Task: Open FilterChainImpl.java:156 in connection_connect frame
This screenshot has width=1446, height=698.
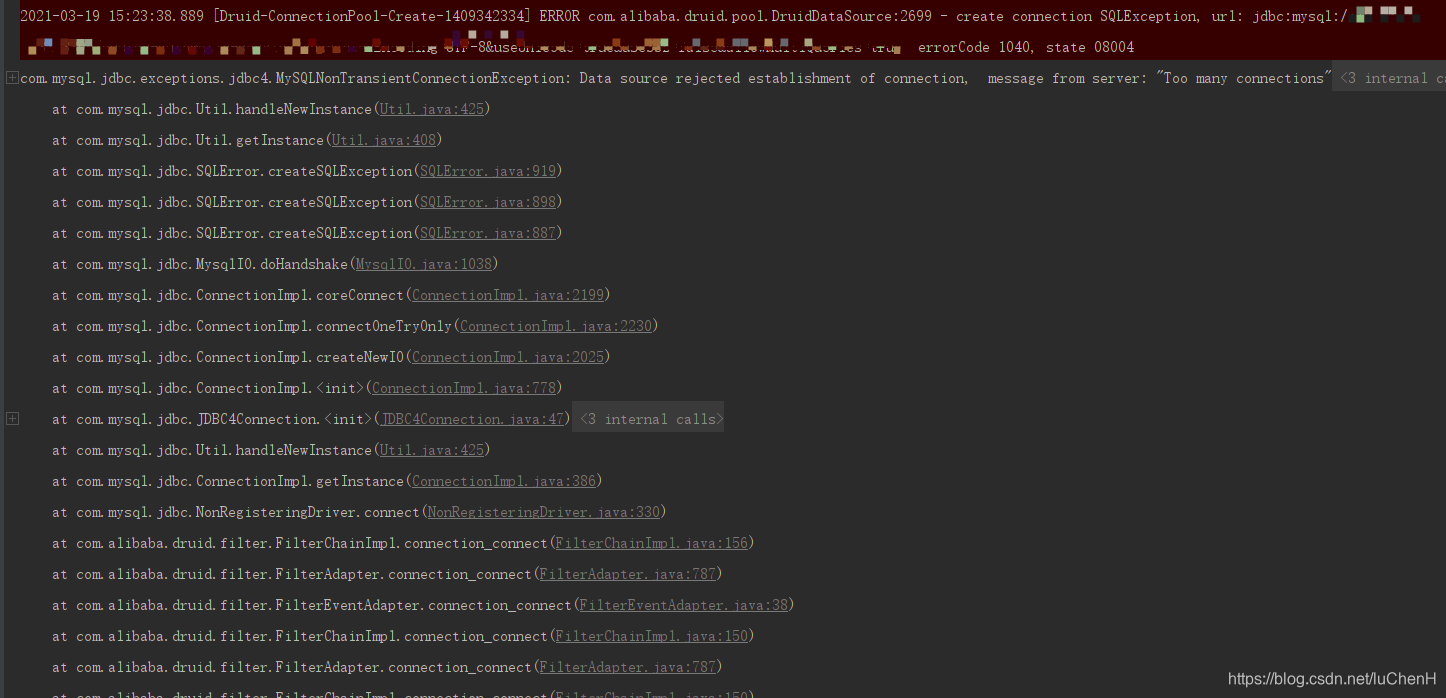Action: 651,543
